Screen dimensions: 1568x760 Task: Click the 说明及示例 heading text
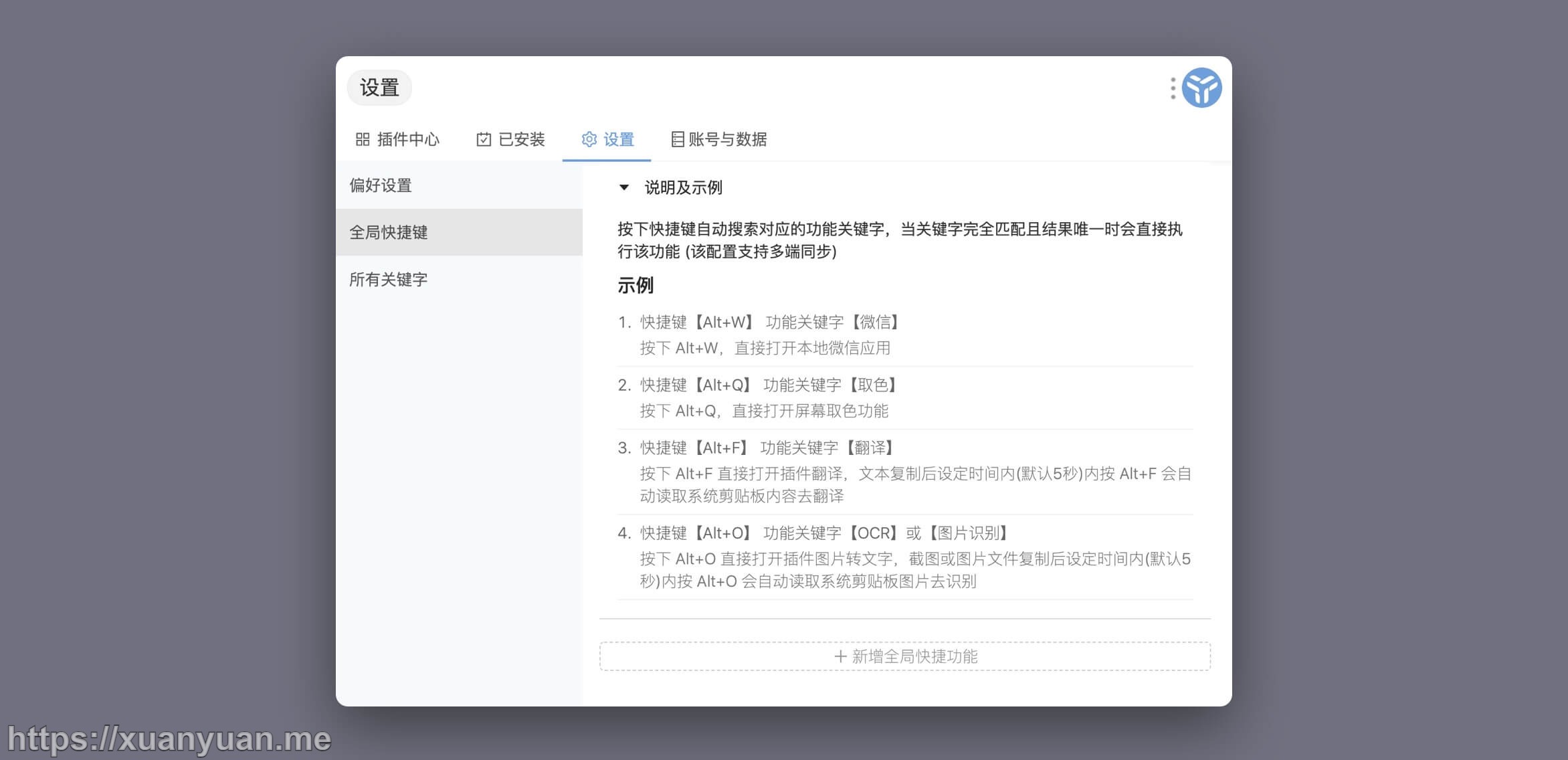(x=683, y=187)
